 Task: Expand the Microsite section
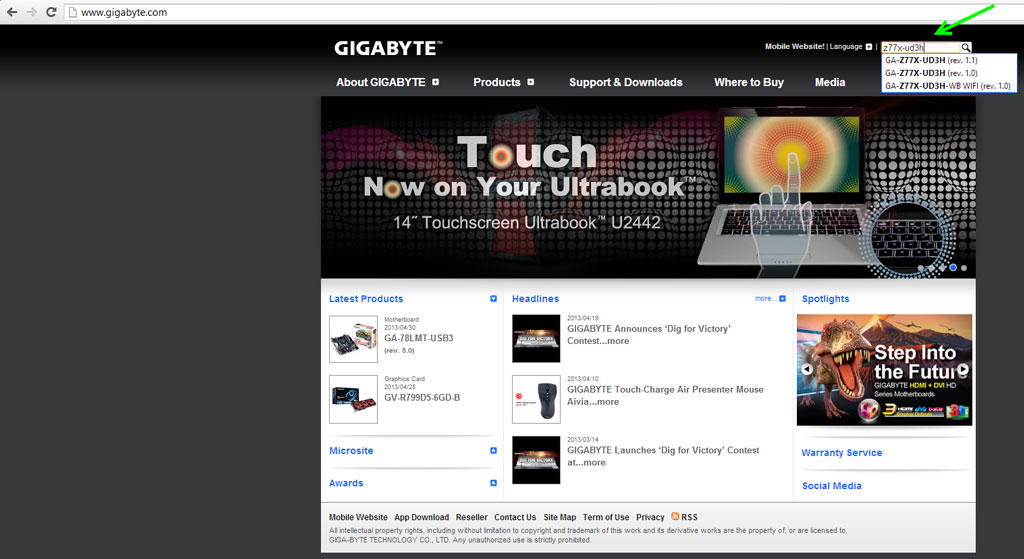point(493,451)
